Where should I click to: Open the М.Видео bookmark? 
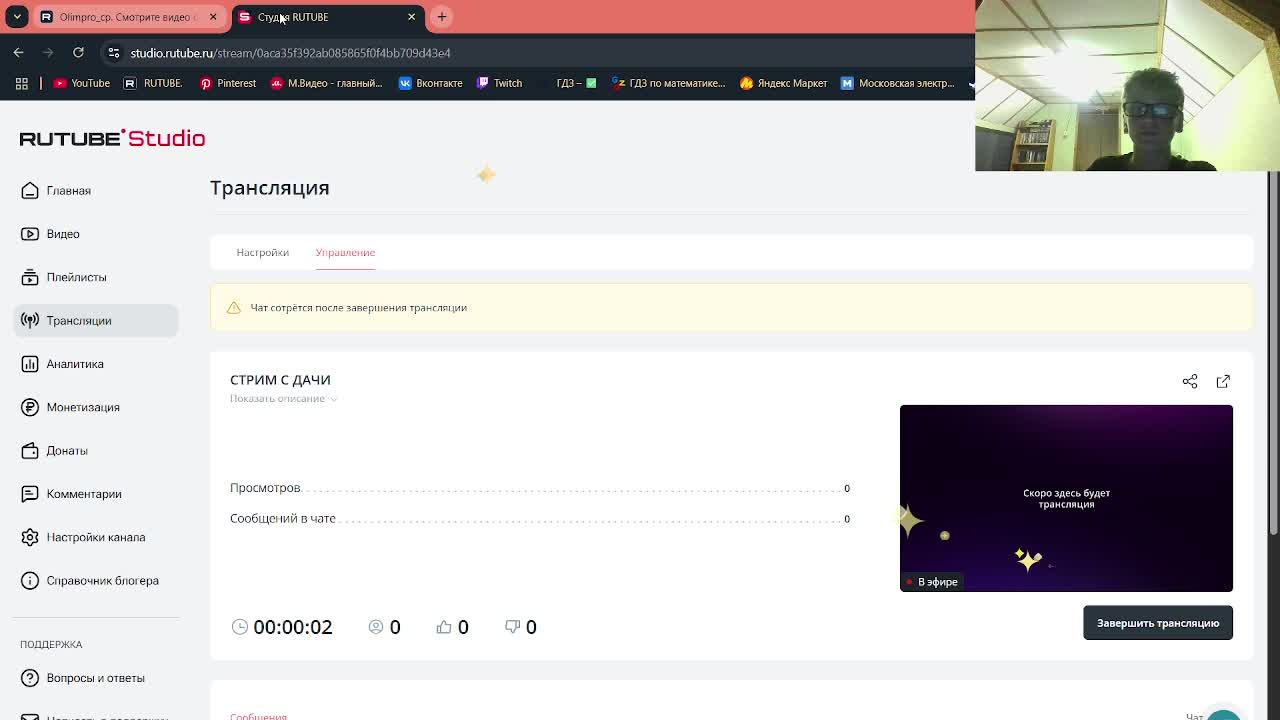tap(326, 83)
